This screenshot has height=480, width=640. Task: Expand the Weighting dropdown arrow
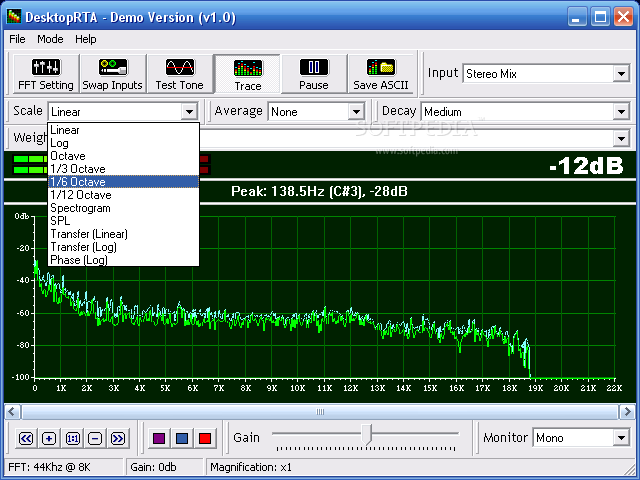[x=621, y=139]
